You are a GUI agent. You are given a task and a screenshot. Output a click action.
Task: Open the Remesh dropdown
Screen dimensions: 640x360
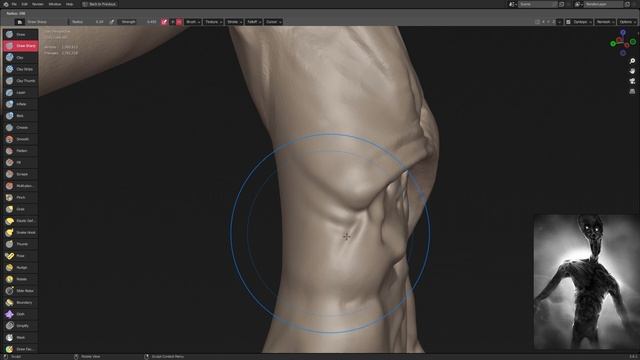(x=605, y=22)
